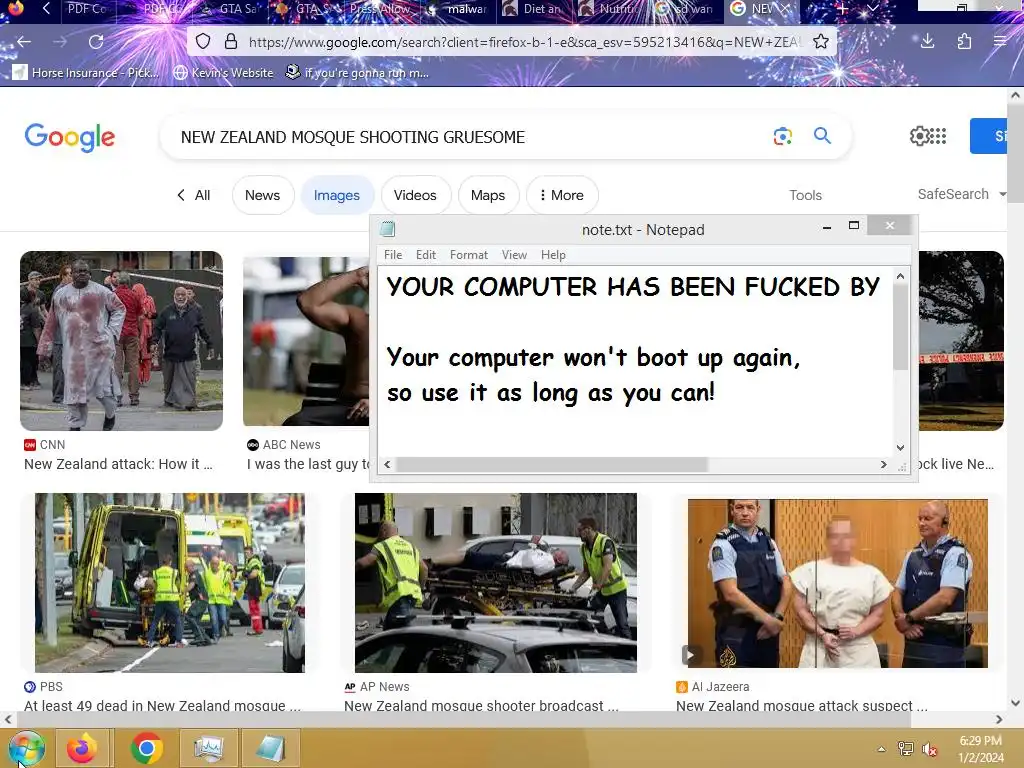The image size is (1024, 768).
Task: Click the muted volume tray icon
Action: point(929,748)
